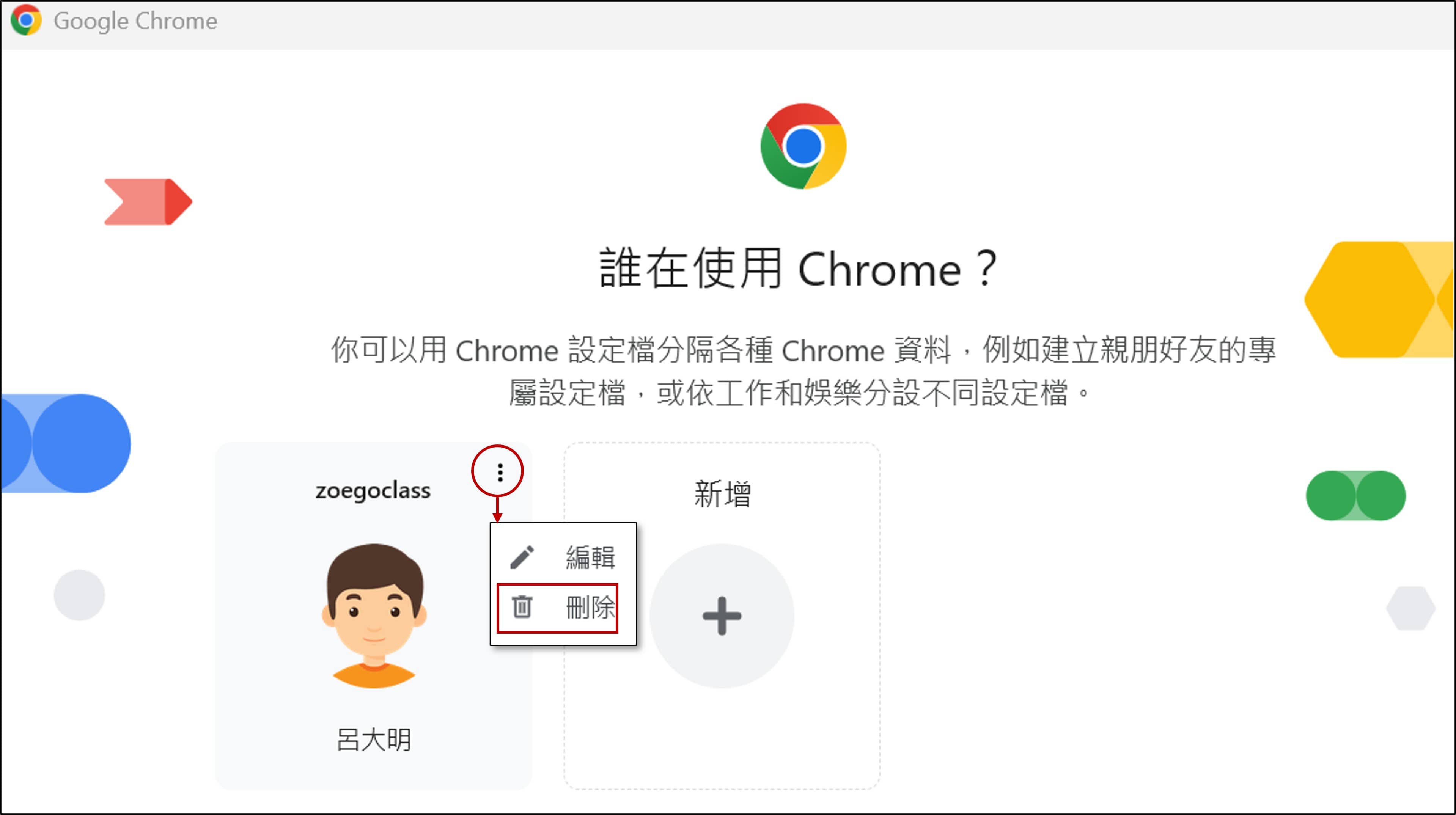Image resolution: width=1456 pixels, height=815 pixels.
Task: Click the red arrow decorative shape
Action: coord(149,202)
